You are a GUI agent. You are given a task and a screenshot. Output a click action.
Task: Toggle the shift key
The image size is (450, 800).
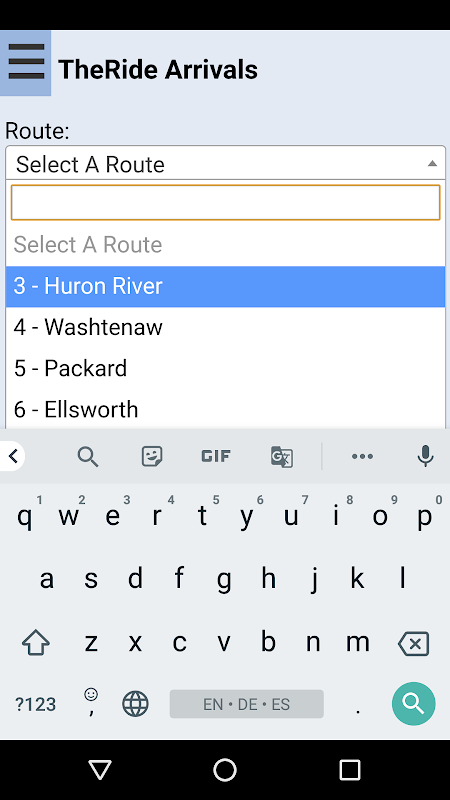pyautogui.click(x=36, y=643)
